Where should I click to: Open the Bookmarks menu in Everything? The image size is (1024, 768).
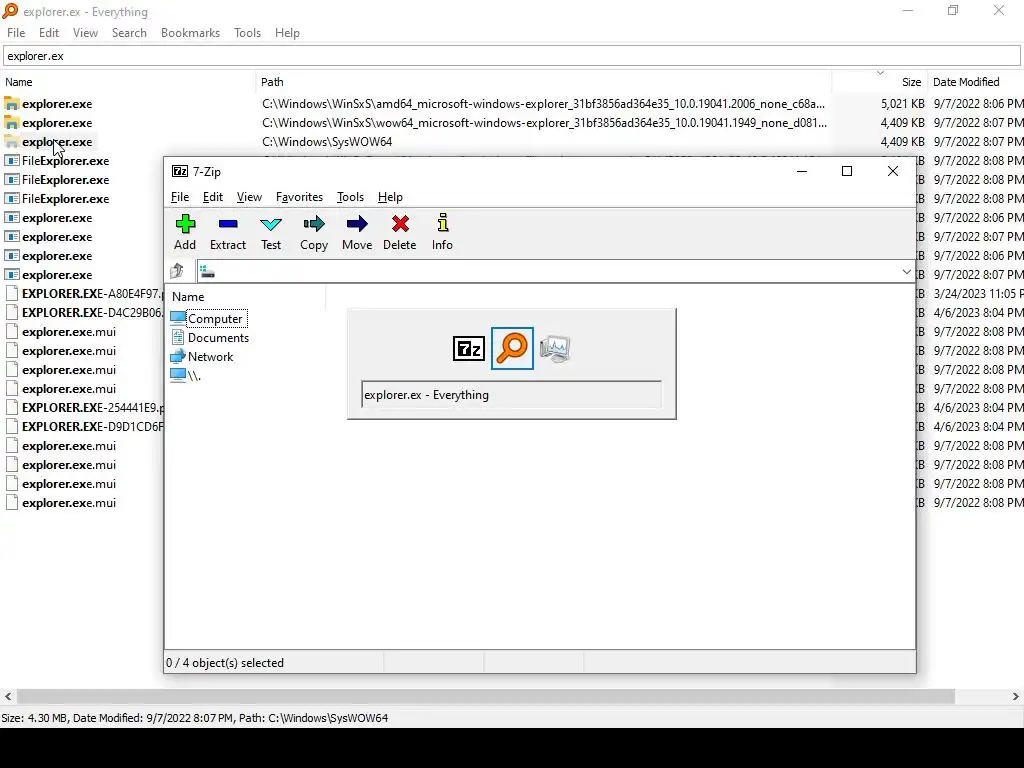pos(190,33)
